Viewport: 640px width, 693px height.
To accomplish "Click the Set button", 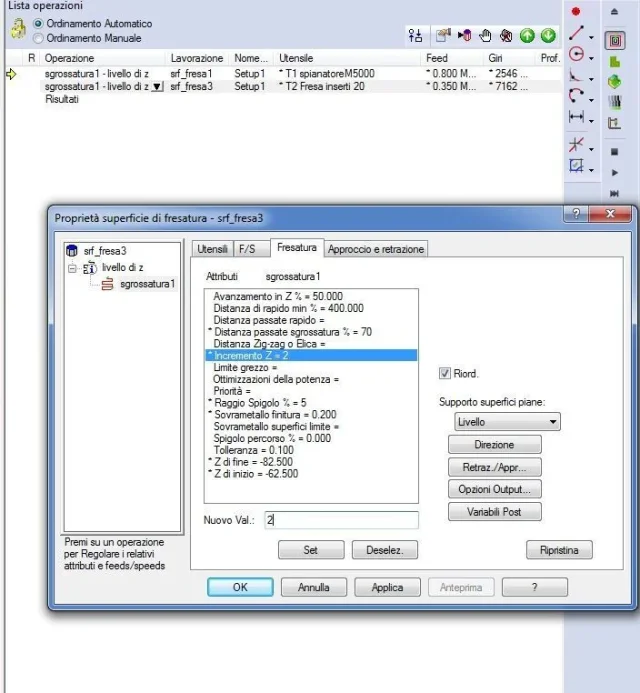I will 310,550.
